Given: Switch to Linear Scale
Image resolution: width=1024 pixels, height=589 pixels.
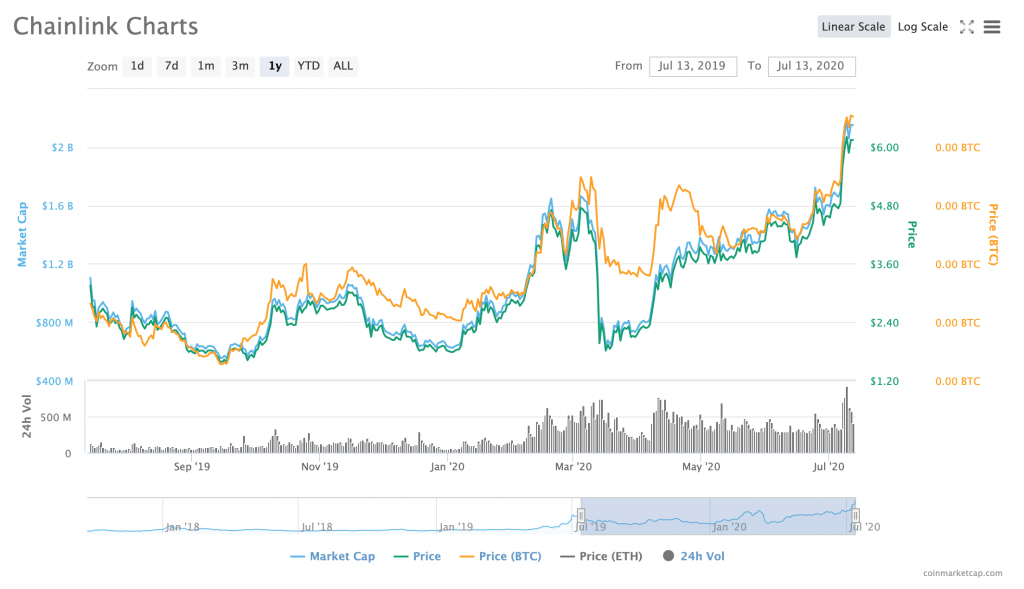Looking at the screenshot, I should pos(853,27).
